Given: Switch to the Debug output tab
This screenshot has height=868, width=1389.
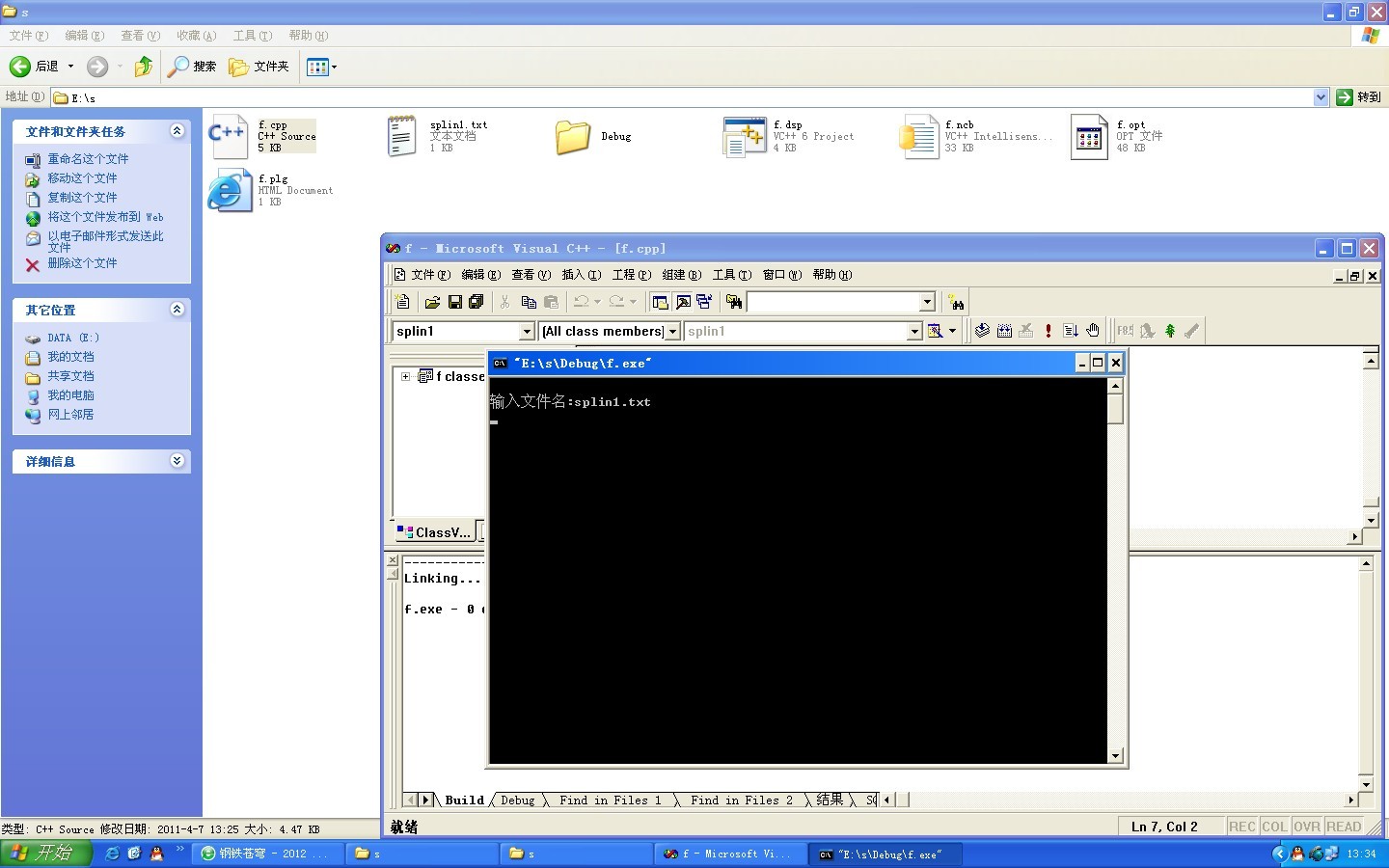Looking at the screenshot, I should 518,800.
